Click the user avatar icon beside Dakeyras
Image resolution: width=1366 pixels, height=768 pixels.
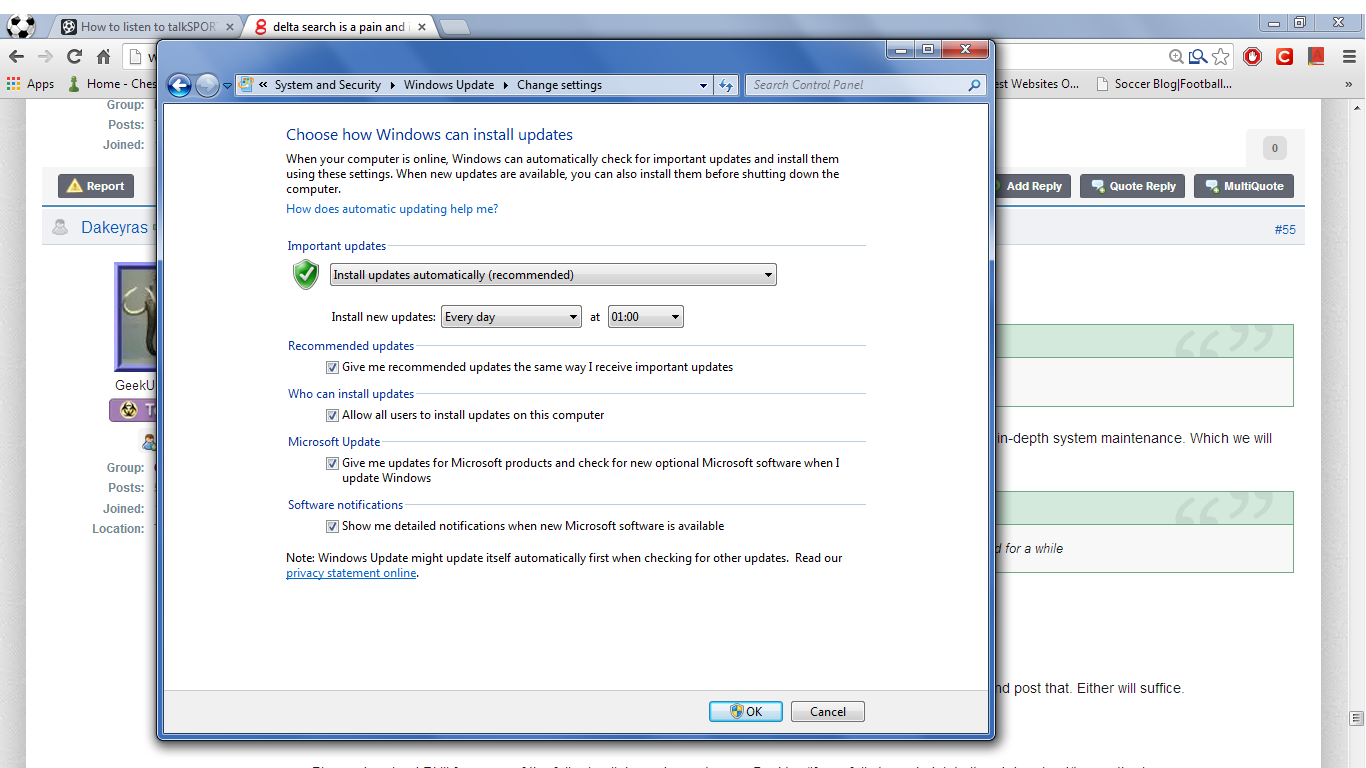pyautogui.click(x=61, y=228)
